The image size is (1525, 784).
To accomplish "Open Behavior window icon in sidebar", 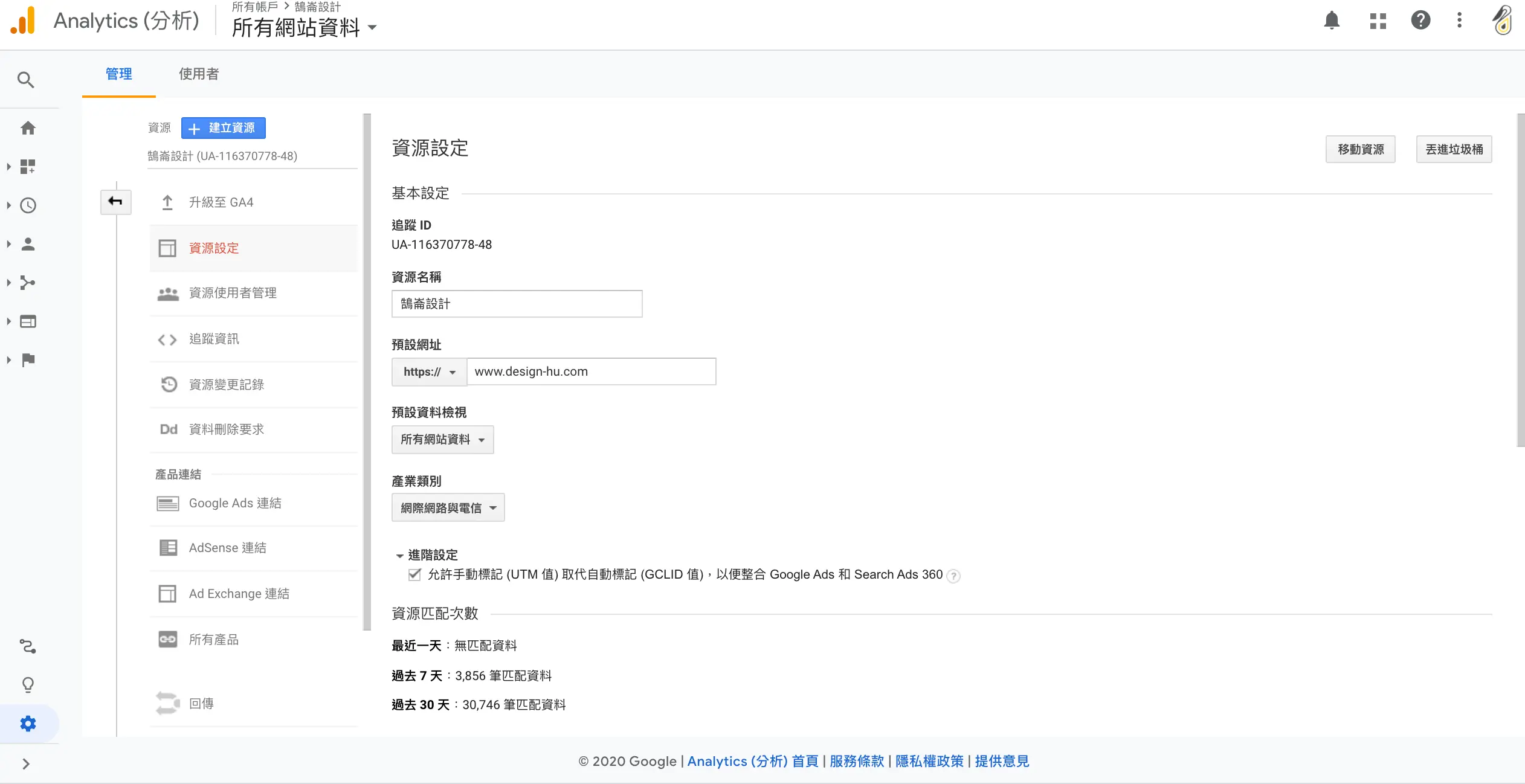I will pyautogui.click(x=28, y=321).
